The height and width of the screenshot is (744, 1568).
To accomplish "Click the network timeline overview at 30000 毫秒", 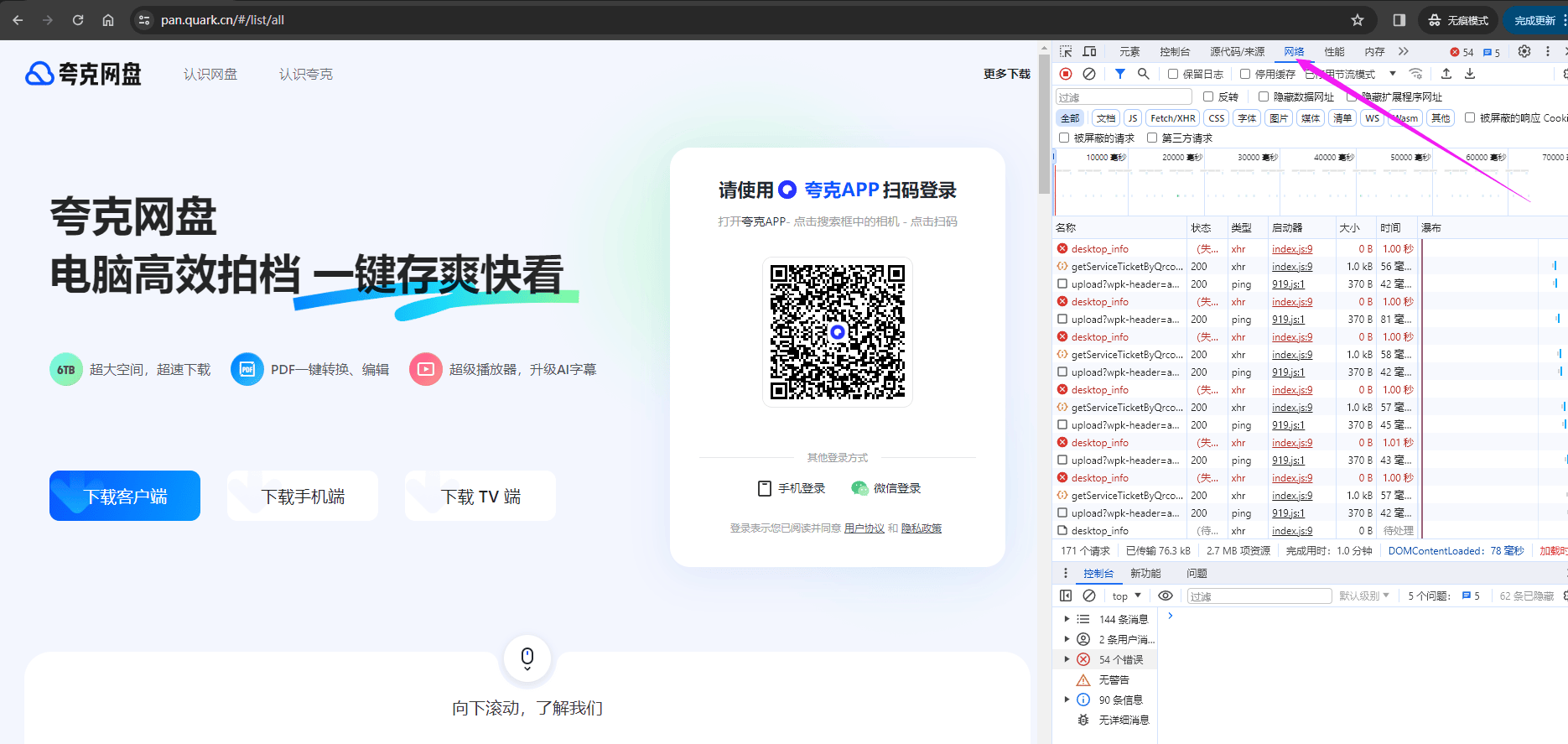I will point(1256,185).
